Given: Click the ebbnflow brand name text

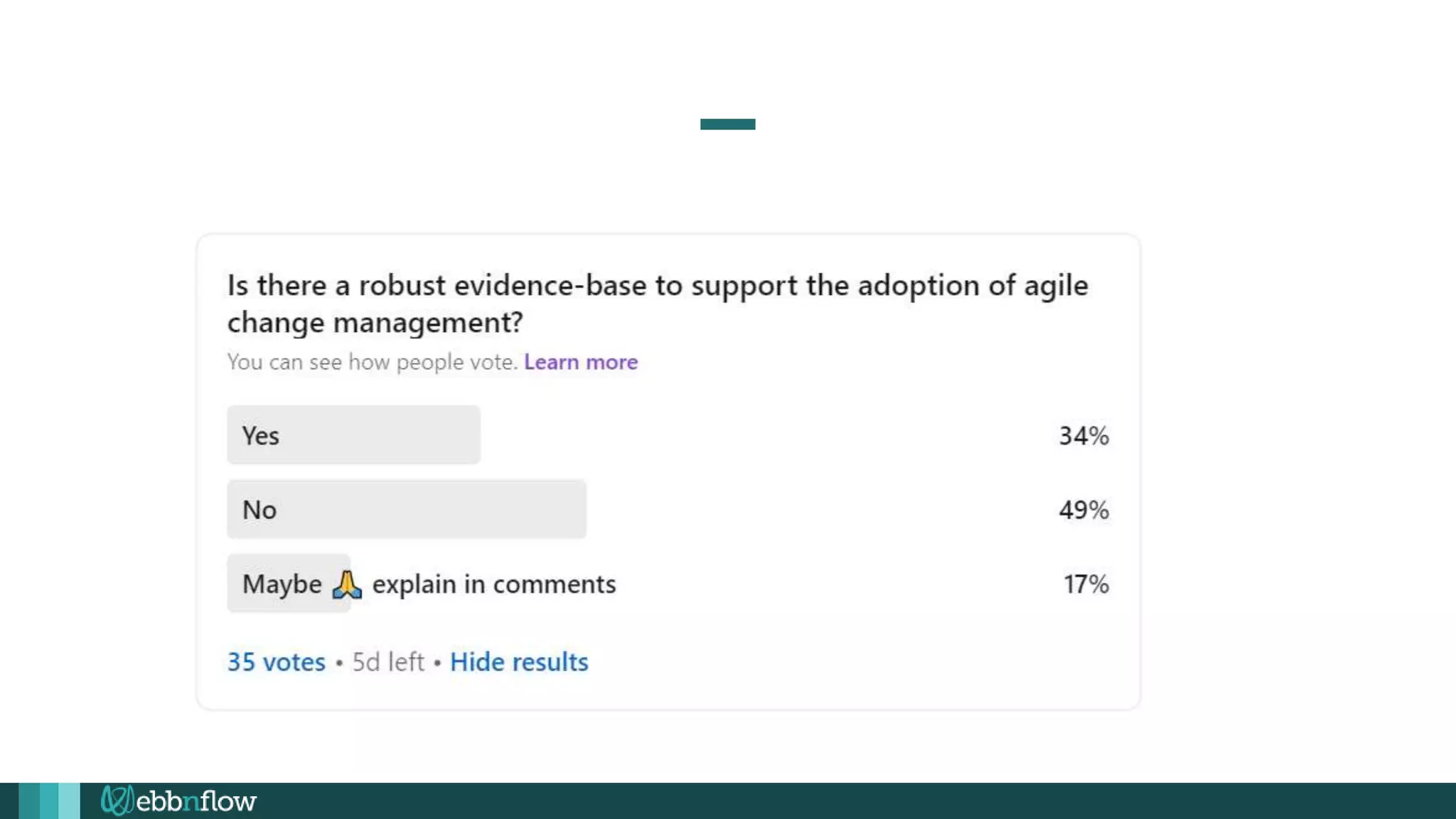Looking at the screenshot, I should pos(196,801).
